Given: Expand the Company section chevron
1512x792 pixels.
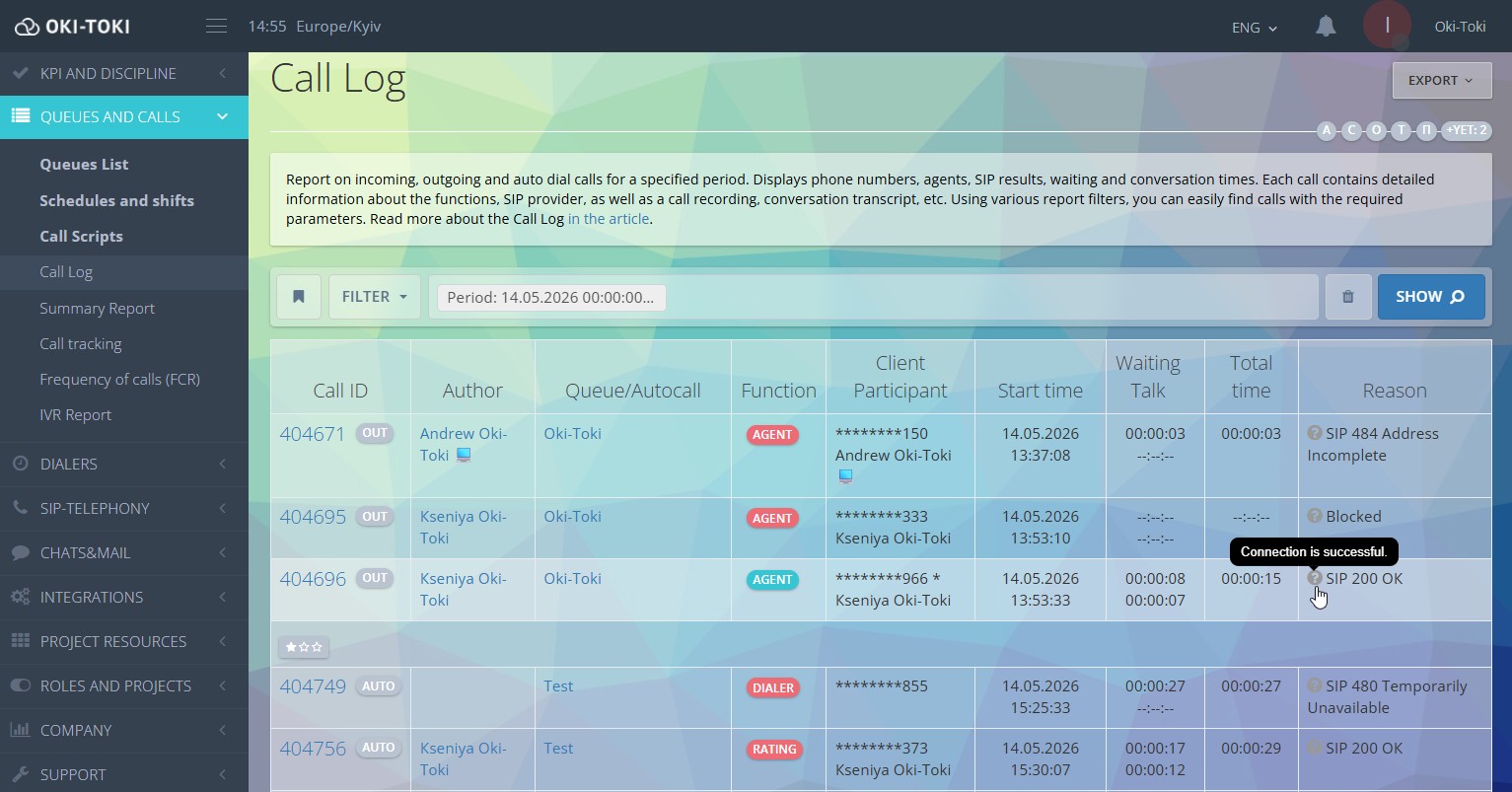Looking at the screenshot, I should click(x=223, y=730).
